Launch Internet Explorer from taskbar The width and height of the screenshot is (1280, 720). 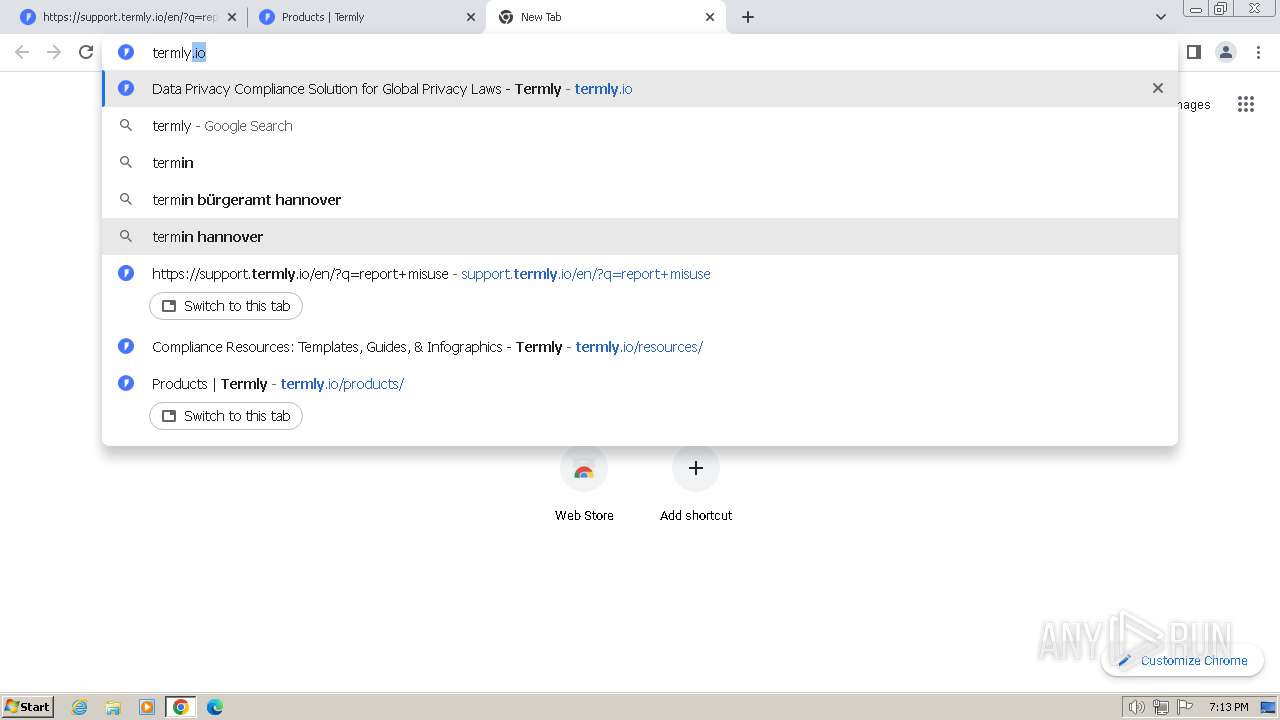point(80,707)
